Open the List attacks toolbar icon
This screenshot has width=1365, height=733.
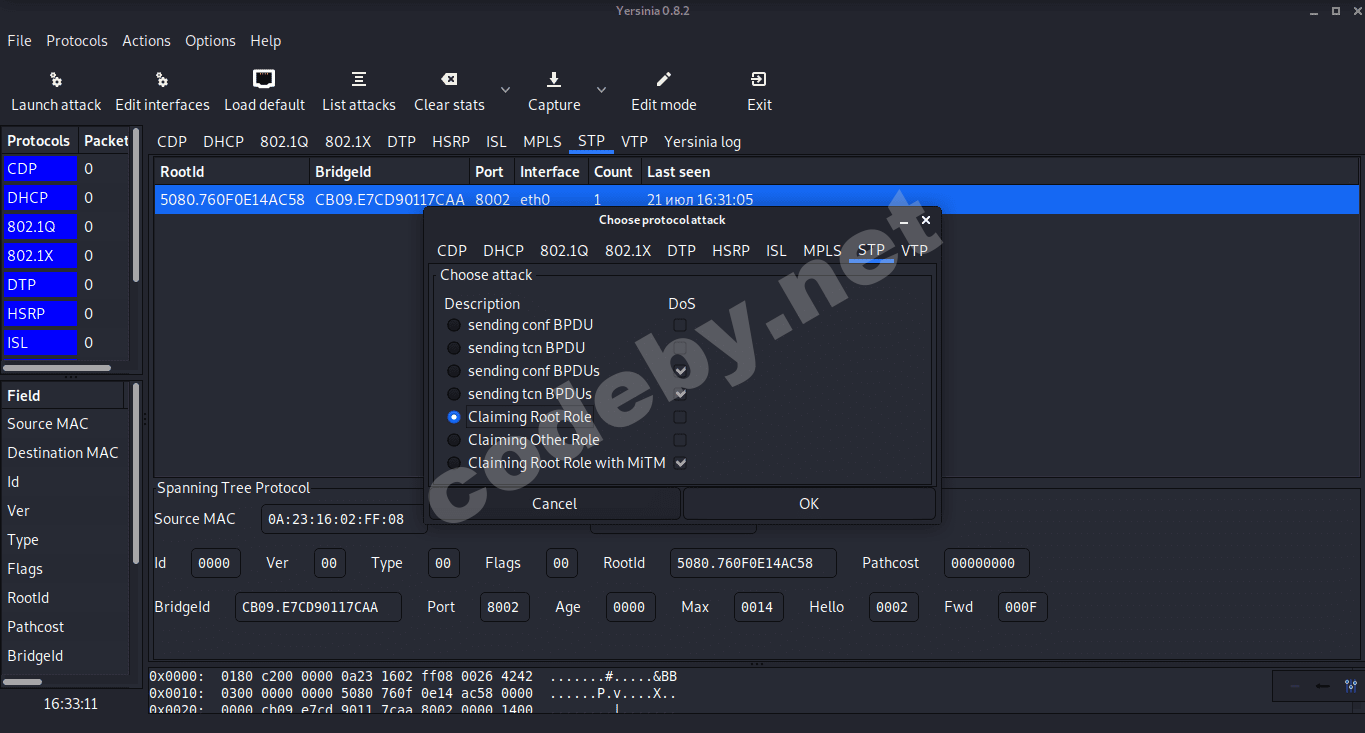click(359, 79)
